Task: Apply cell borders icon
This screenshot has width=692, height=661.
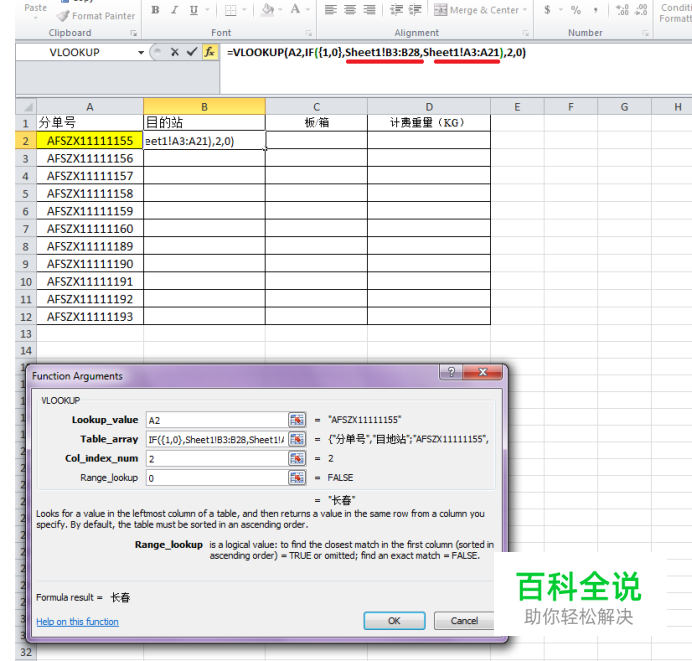Action: (x=230, y=10)
